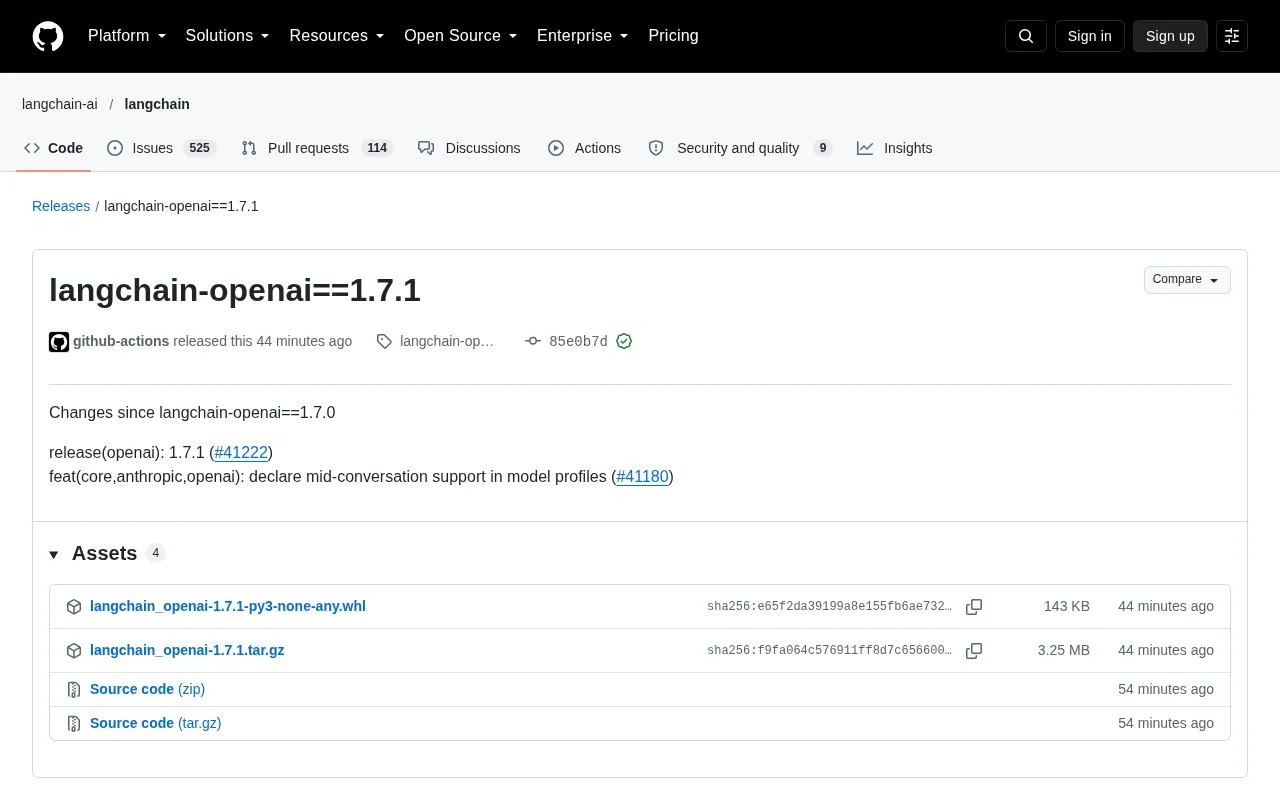Open the langchain repository link

(157, 104)
